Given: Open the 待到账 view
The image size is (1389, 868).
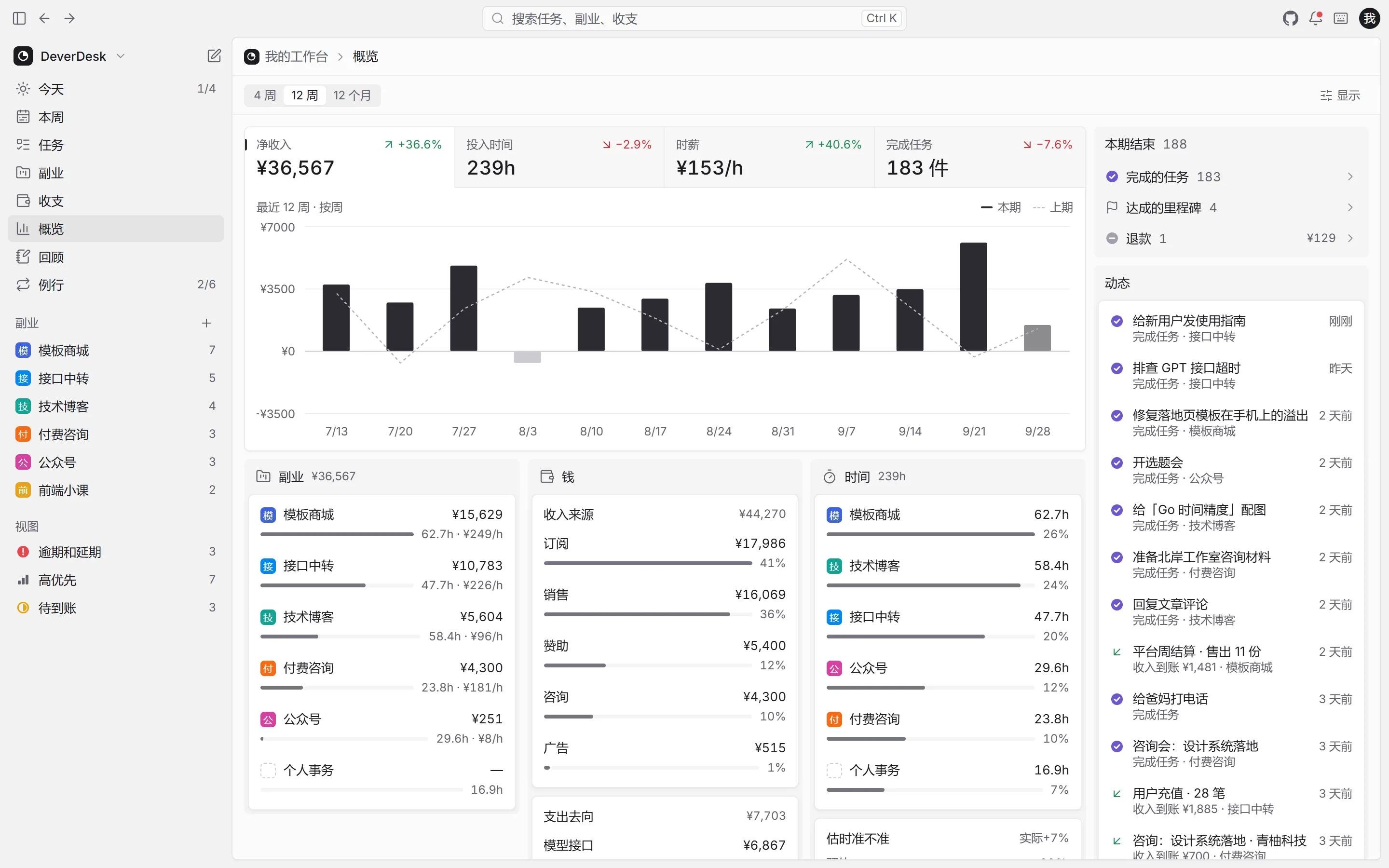Looking at the screenshot, I should pos(115,608).
